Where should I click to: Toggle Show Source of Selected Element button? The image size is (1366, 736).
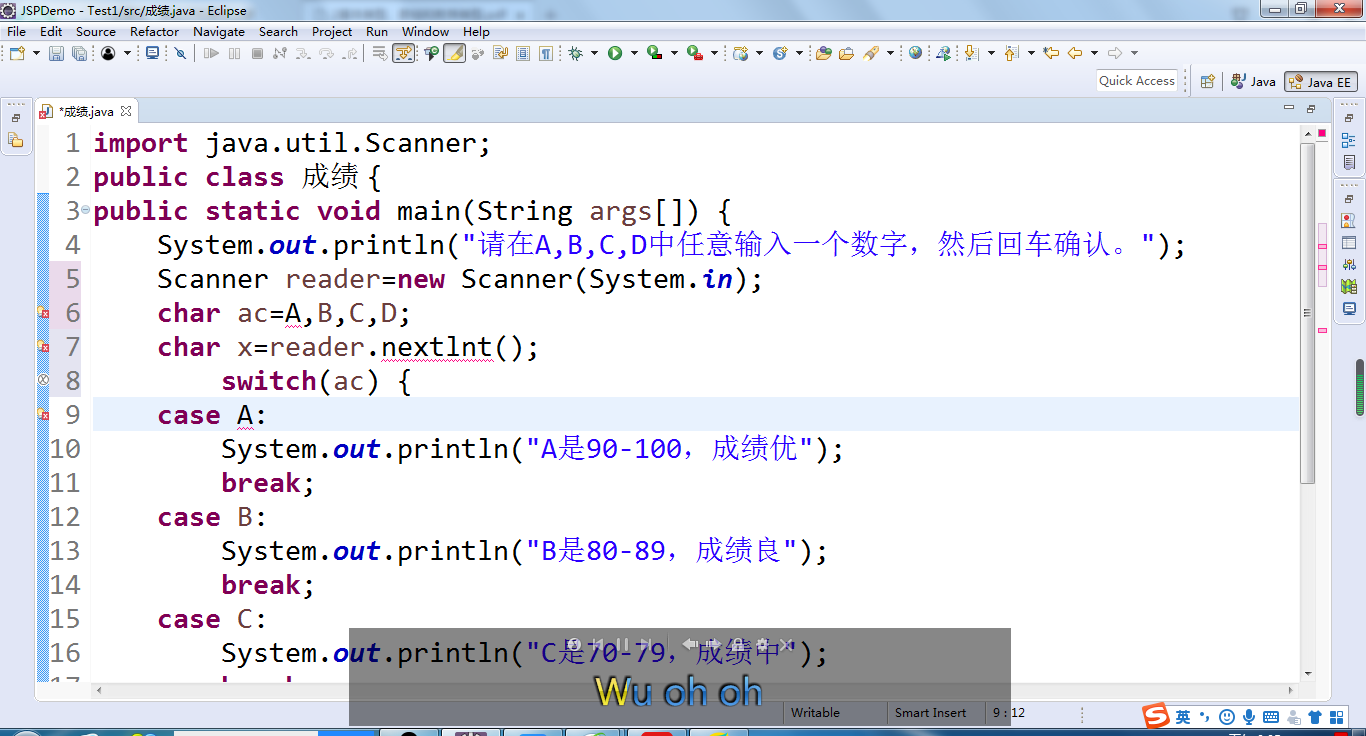(x=477, y=53)
